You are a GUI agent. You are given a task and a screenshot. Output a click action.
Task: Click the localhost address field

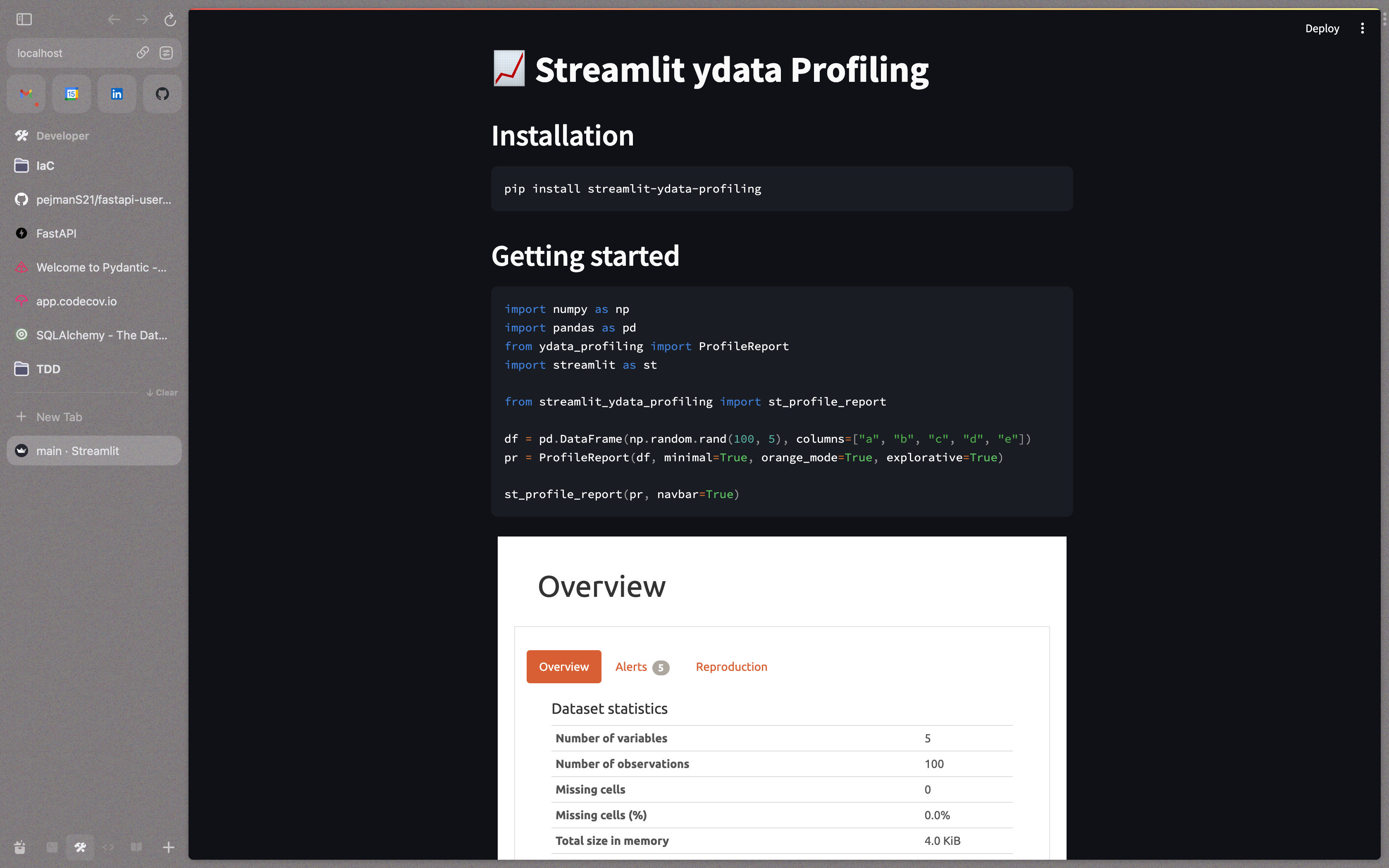point(69,53)
